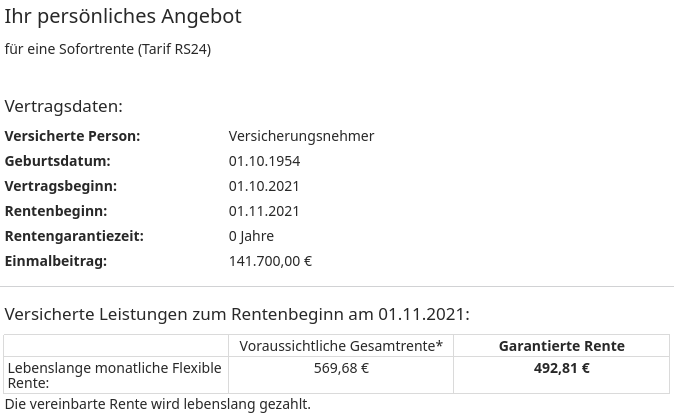Click the 'Versicherungsnehmer' value

click(301, 136)
